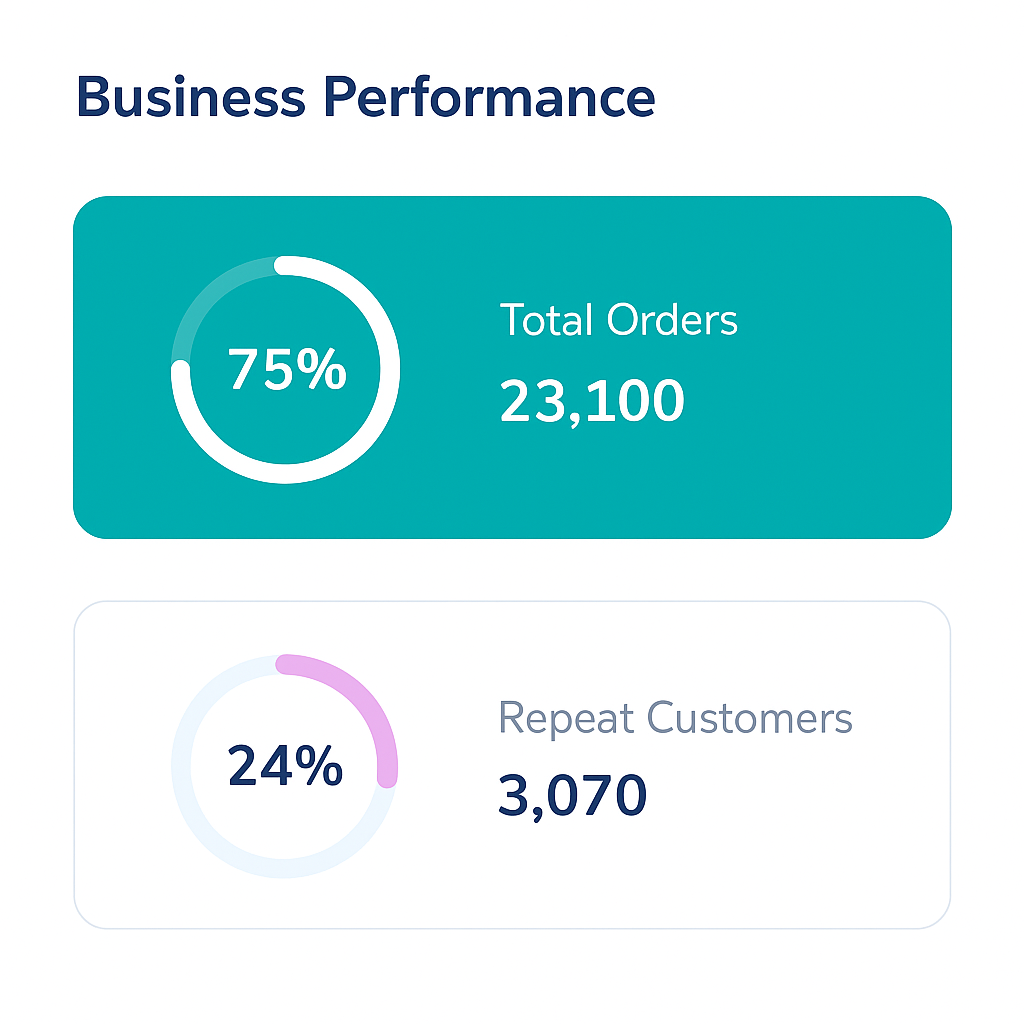Click the "Business Performance" heading

click(365, 99)
